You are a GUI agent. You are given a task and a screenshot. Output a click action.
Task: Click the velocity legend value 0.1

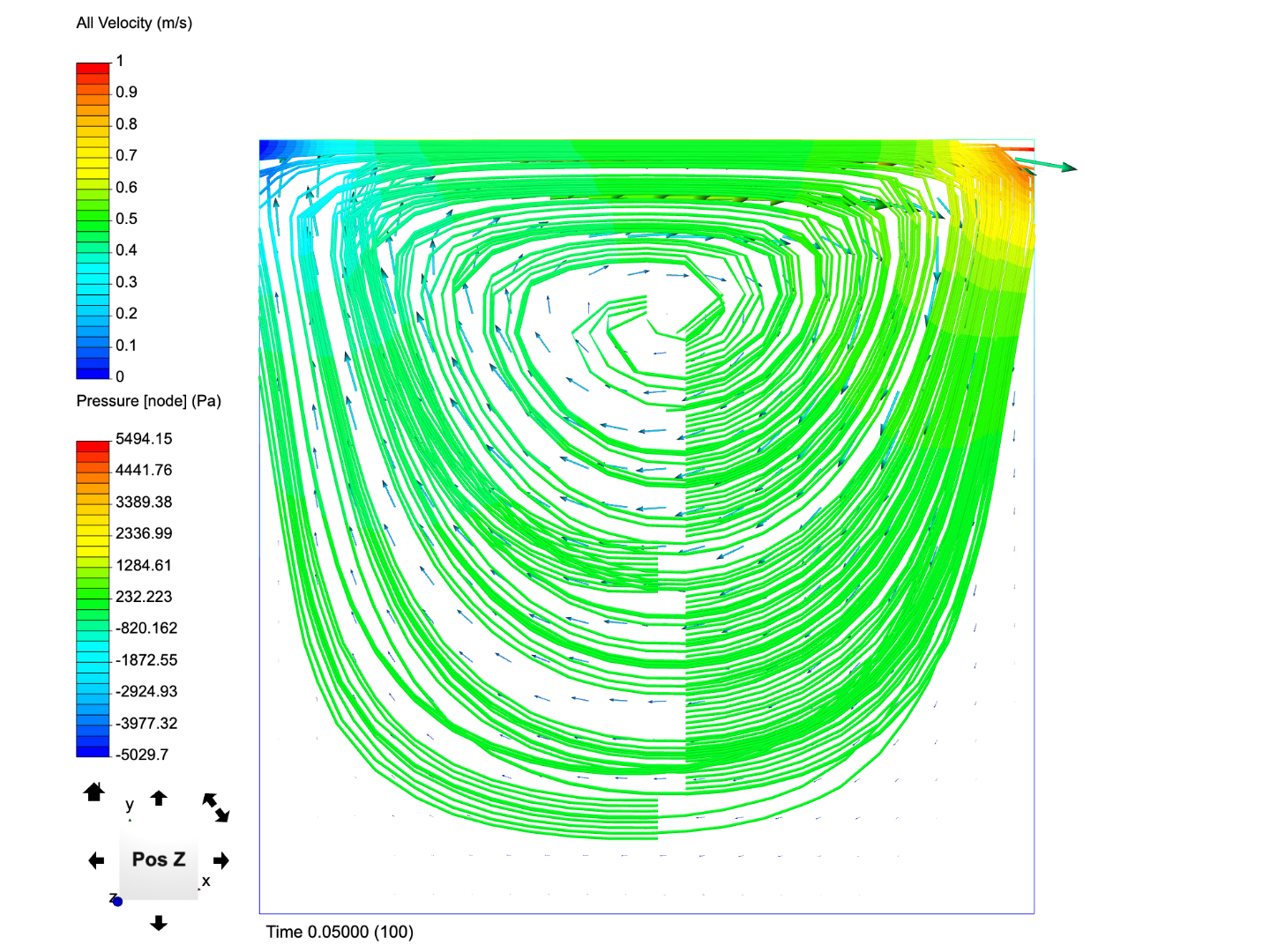tap(126, 346)
